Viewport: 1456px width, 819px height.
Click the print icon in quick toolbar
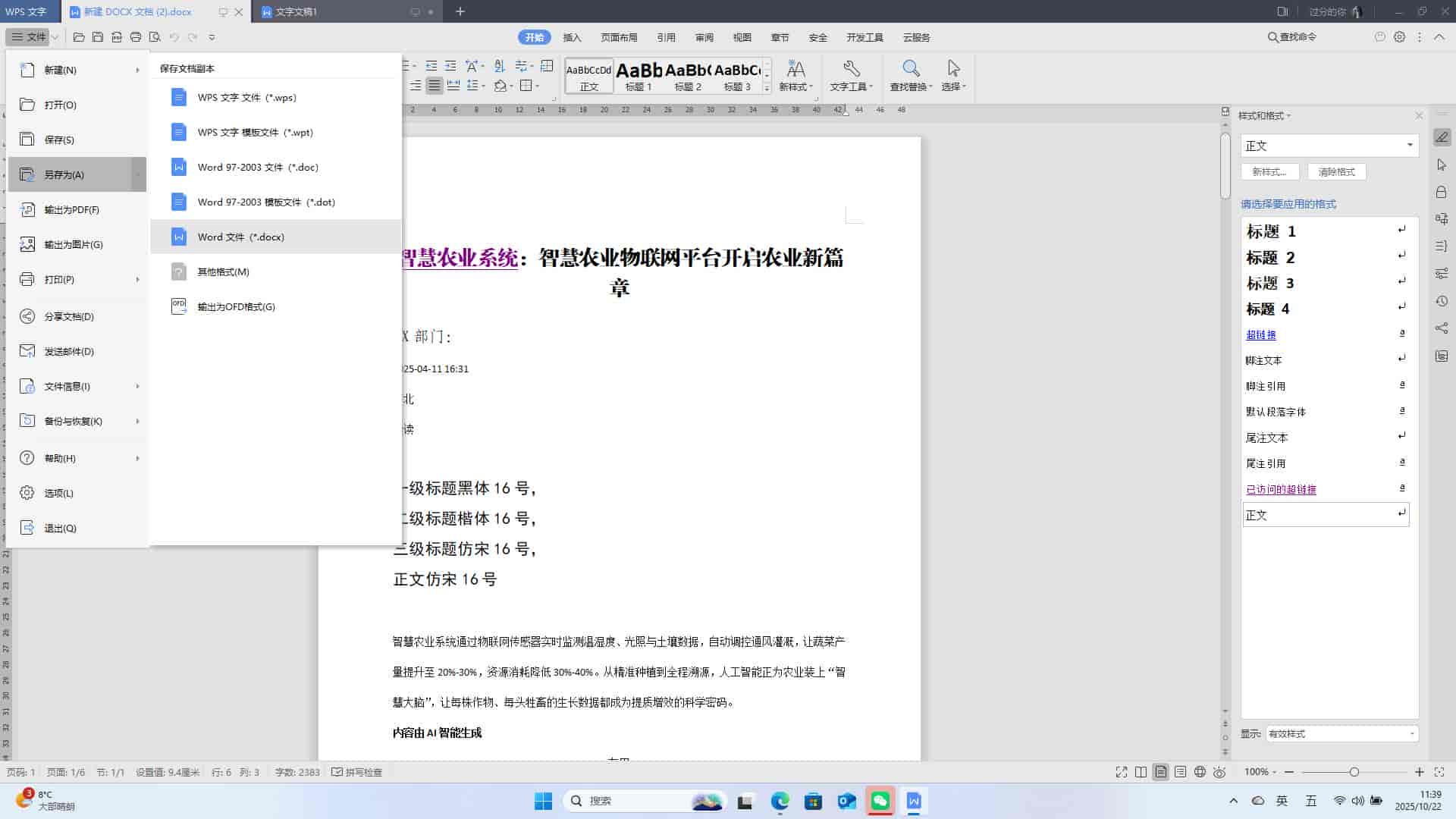[x=136, y=36]
